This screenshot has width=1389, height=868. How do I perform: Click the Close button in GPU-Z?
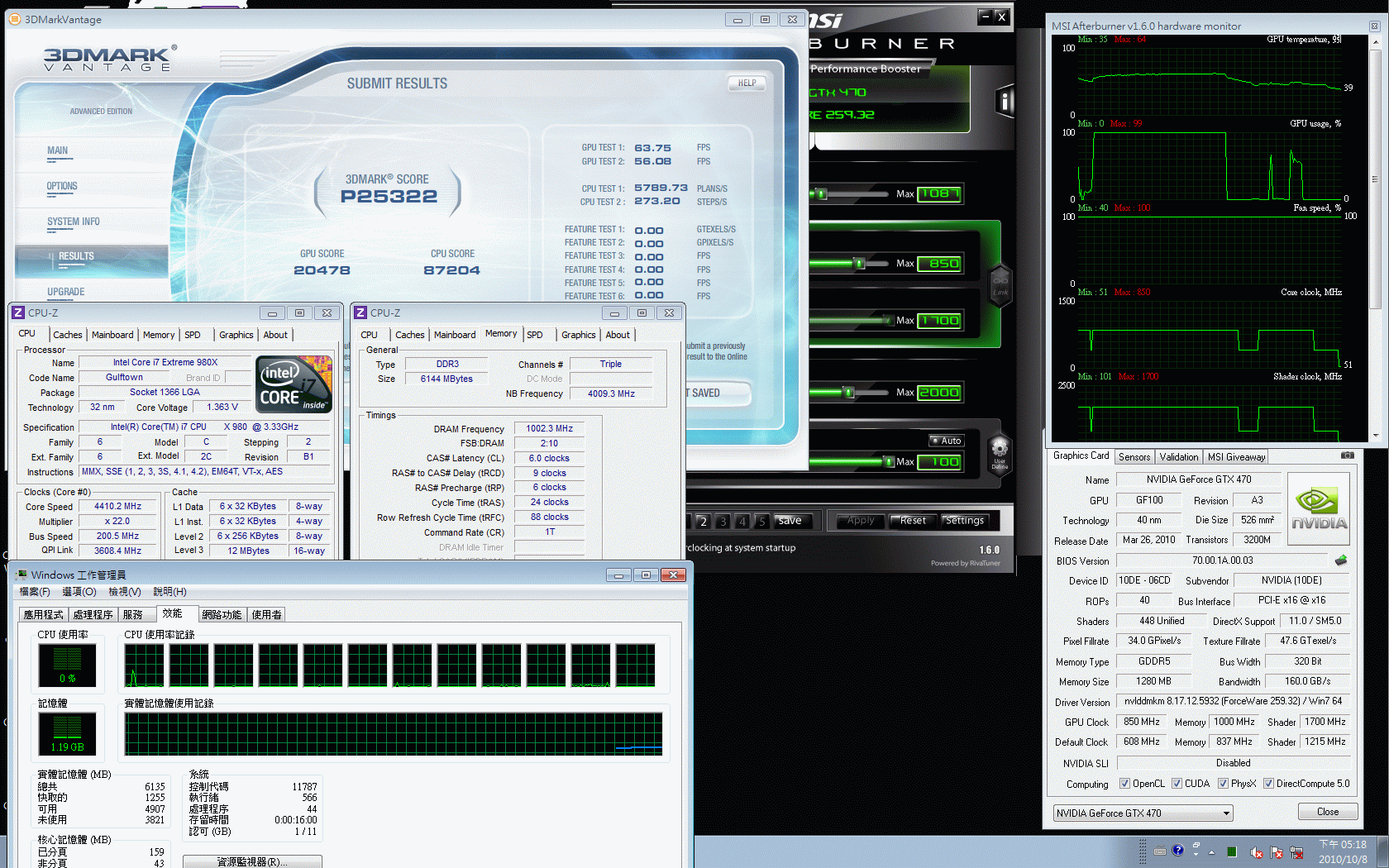click(1328, 812)
